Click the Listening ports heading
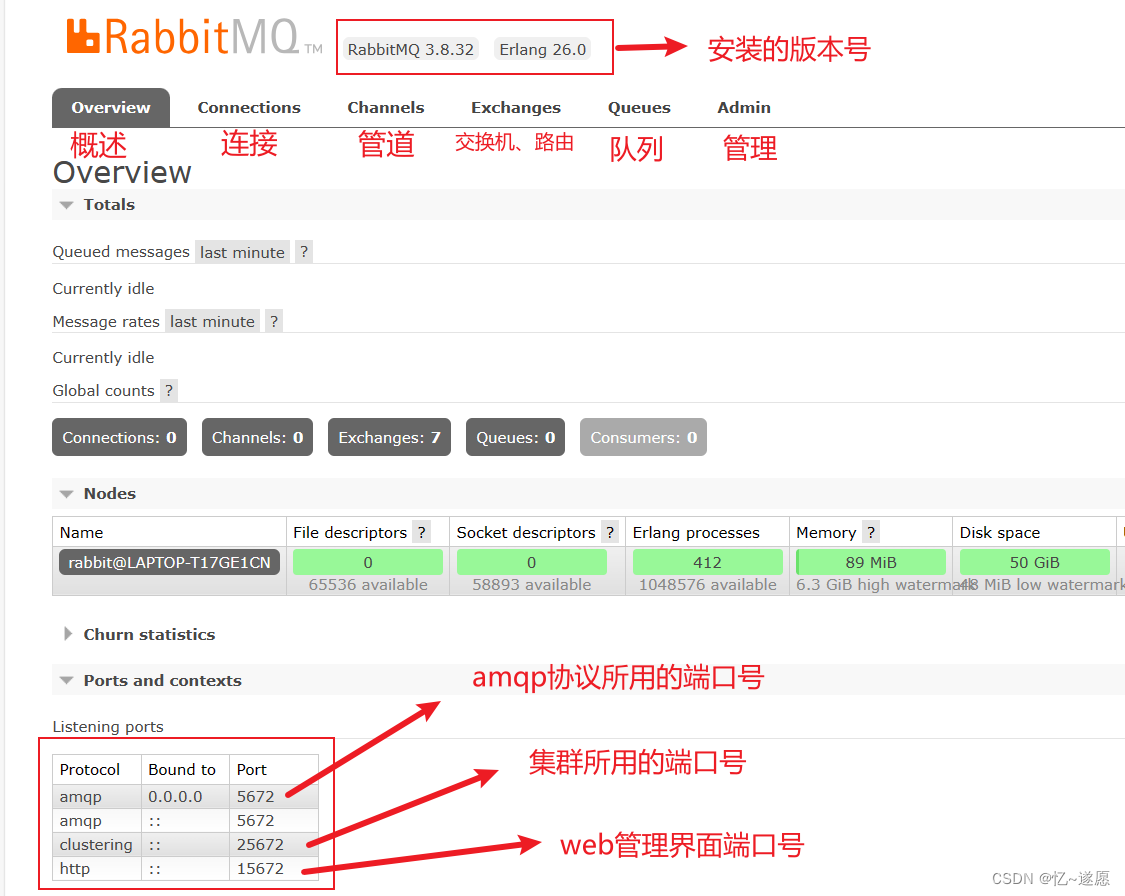Image resolution: width=1125 pixels, height=896 pixels. pos(108,727)
